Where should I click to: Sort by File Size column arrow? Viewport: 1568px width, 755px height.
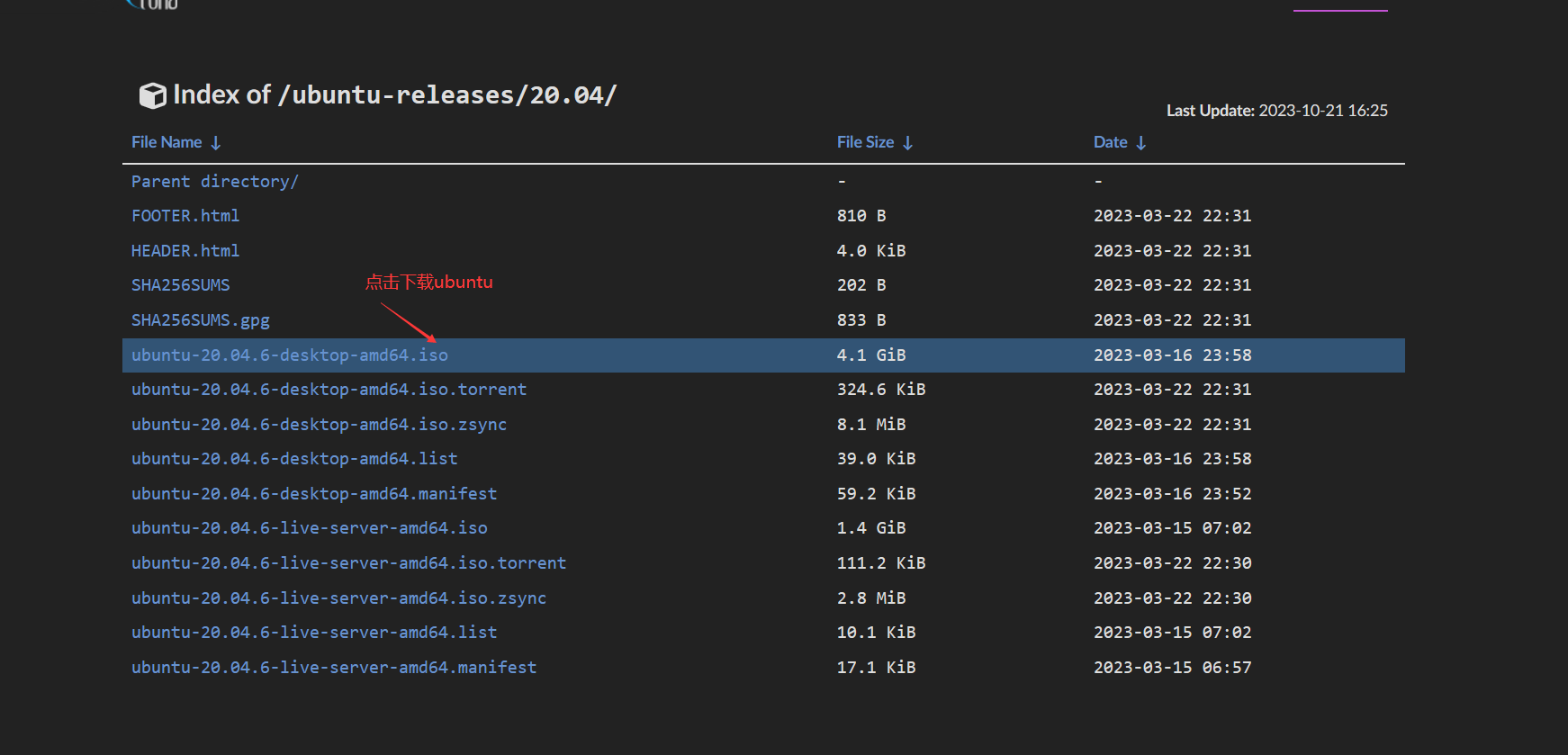[x=907, y=143]
